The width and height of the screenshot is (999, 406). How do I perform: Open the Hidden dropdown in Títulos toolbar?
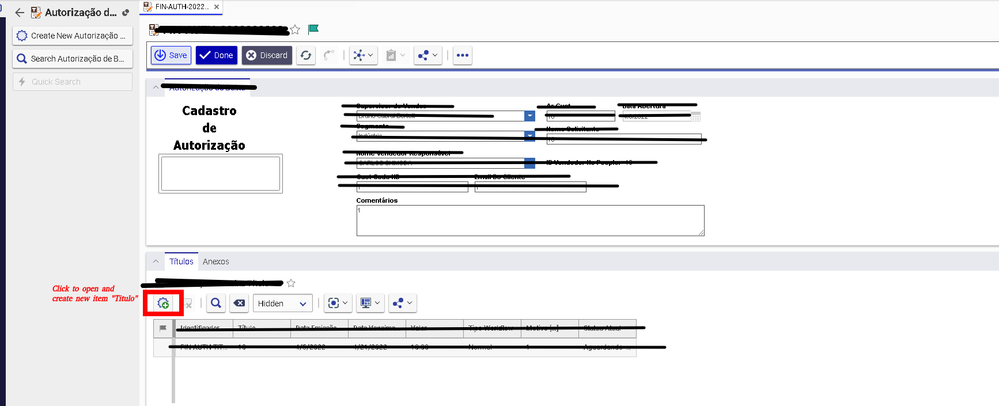coord(283,303)
